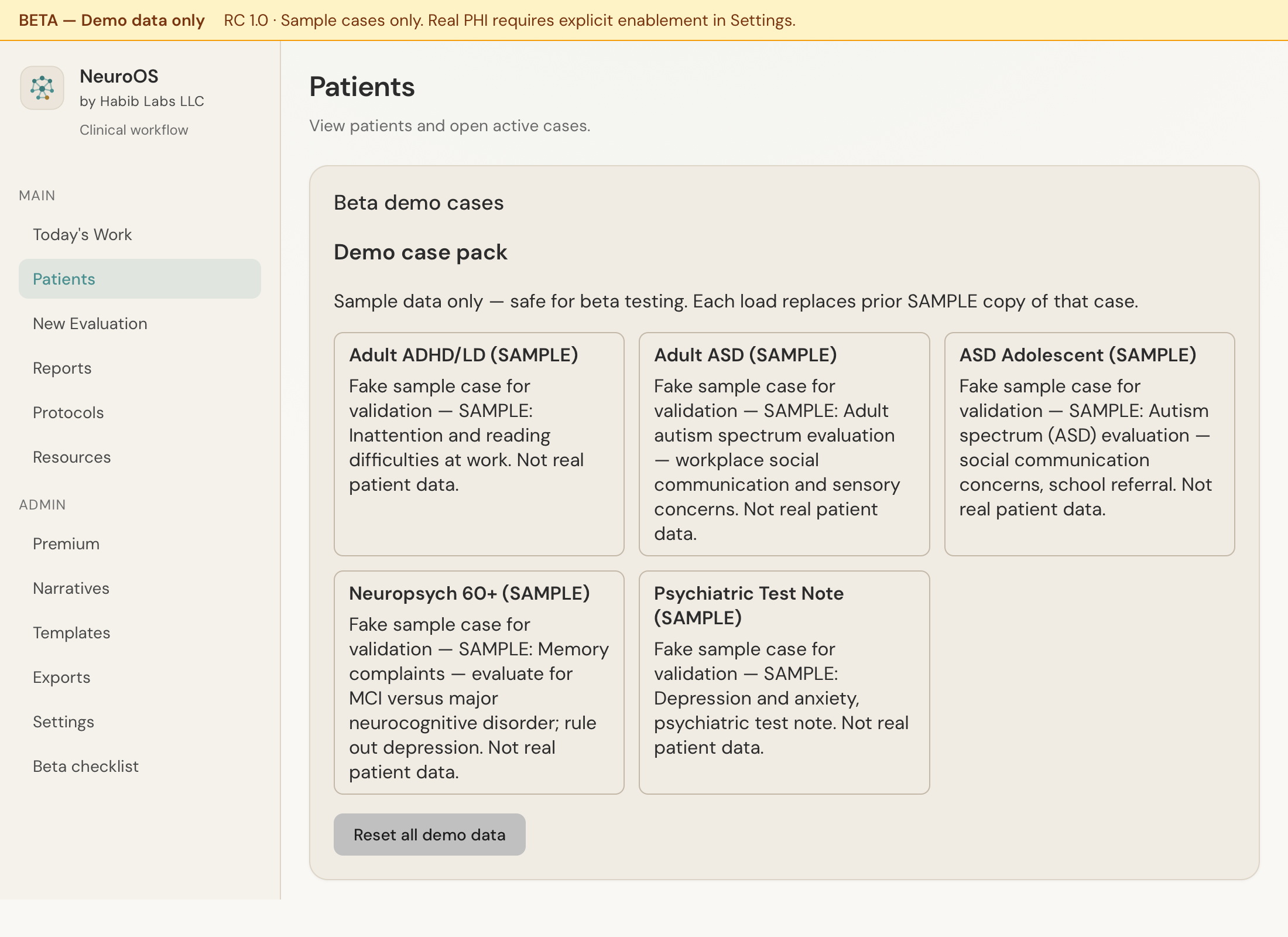Click the 'Clinical workflow' subtitle
Screen dimensions: 1288x937
click(133, 130)
